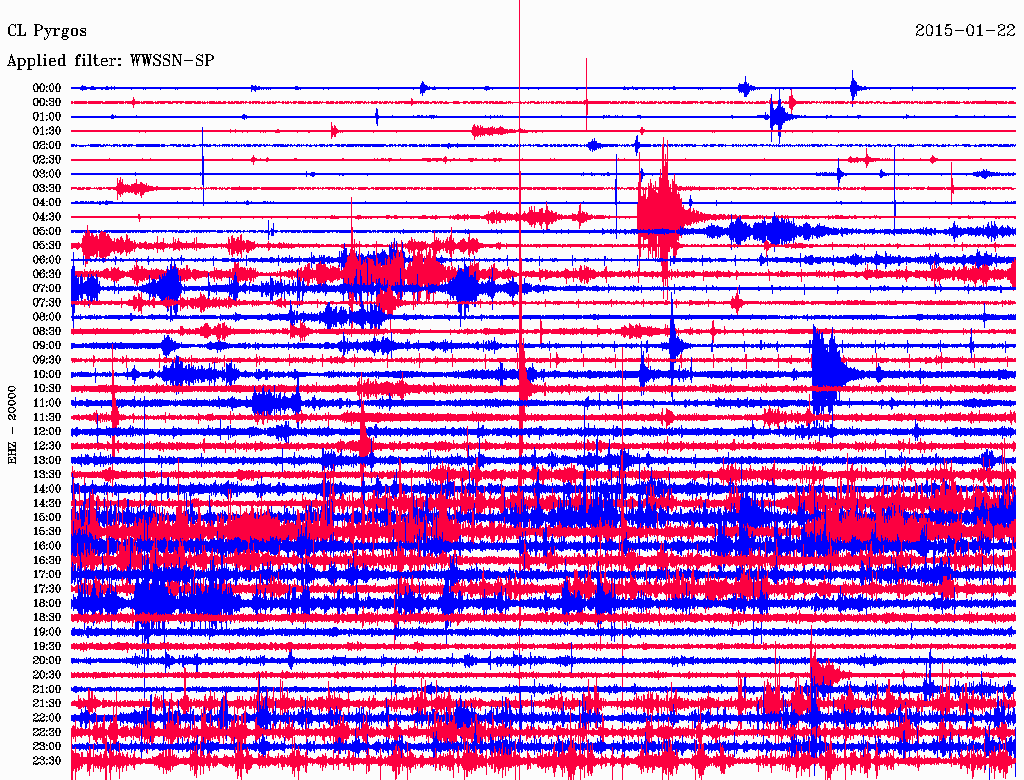Select the 23:00 time row label
The width and height of the screenshot is (1024, 780).
[x=47, y=747]
